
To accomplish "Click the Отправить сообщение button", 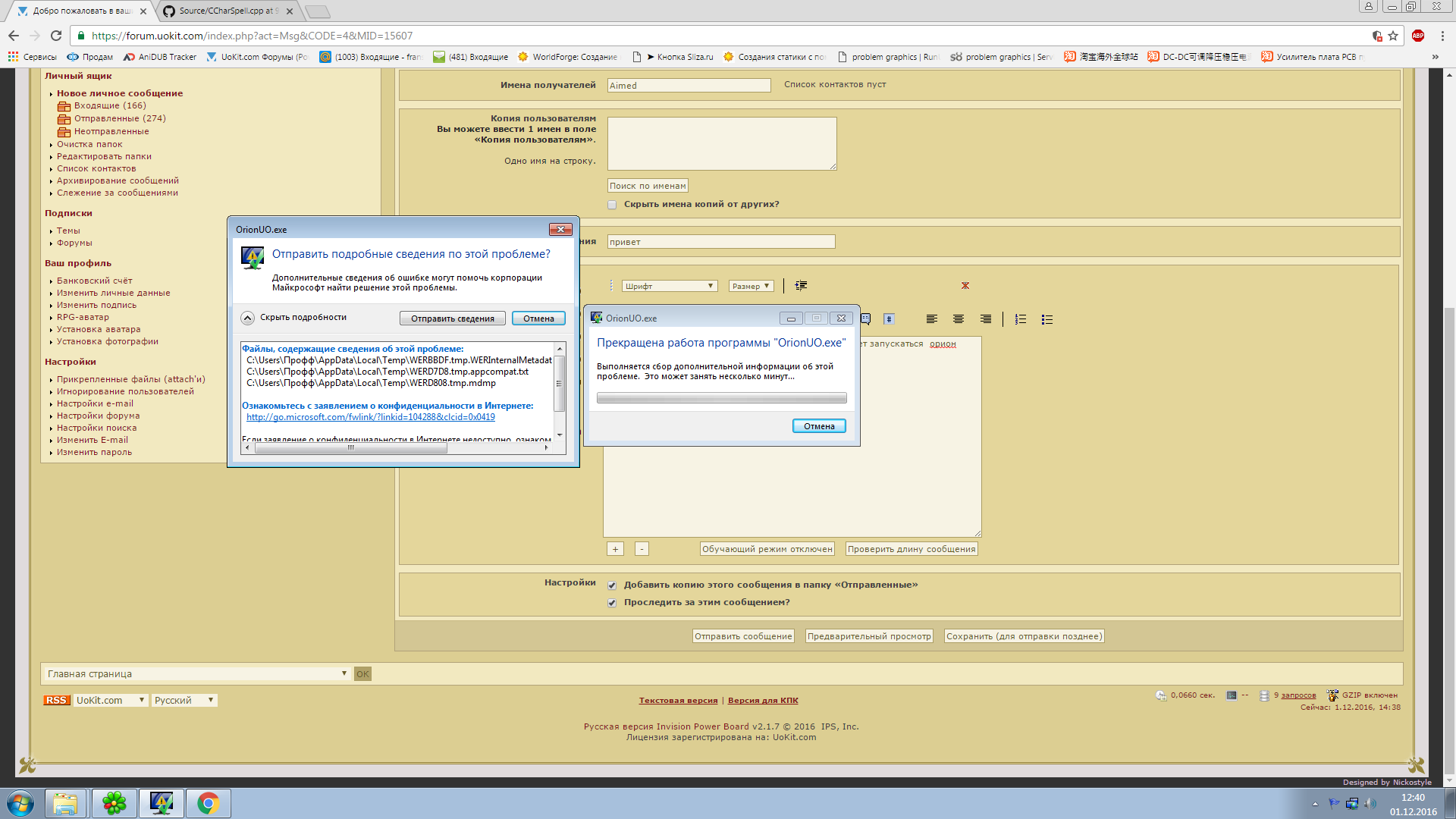I will tap(743, 636).
